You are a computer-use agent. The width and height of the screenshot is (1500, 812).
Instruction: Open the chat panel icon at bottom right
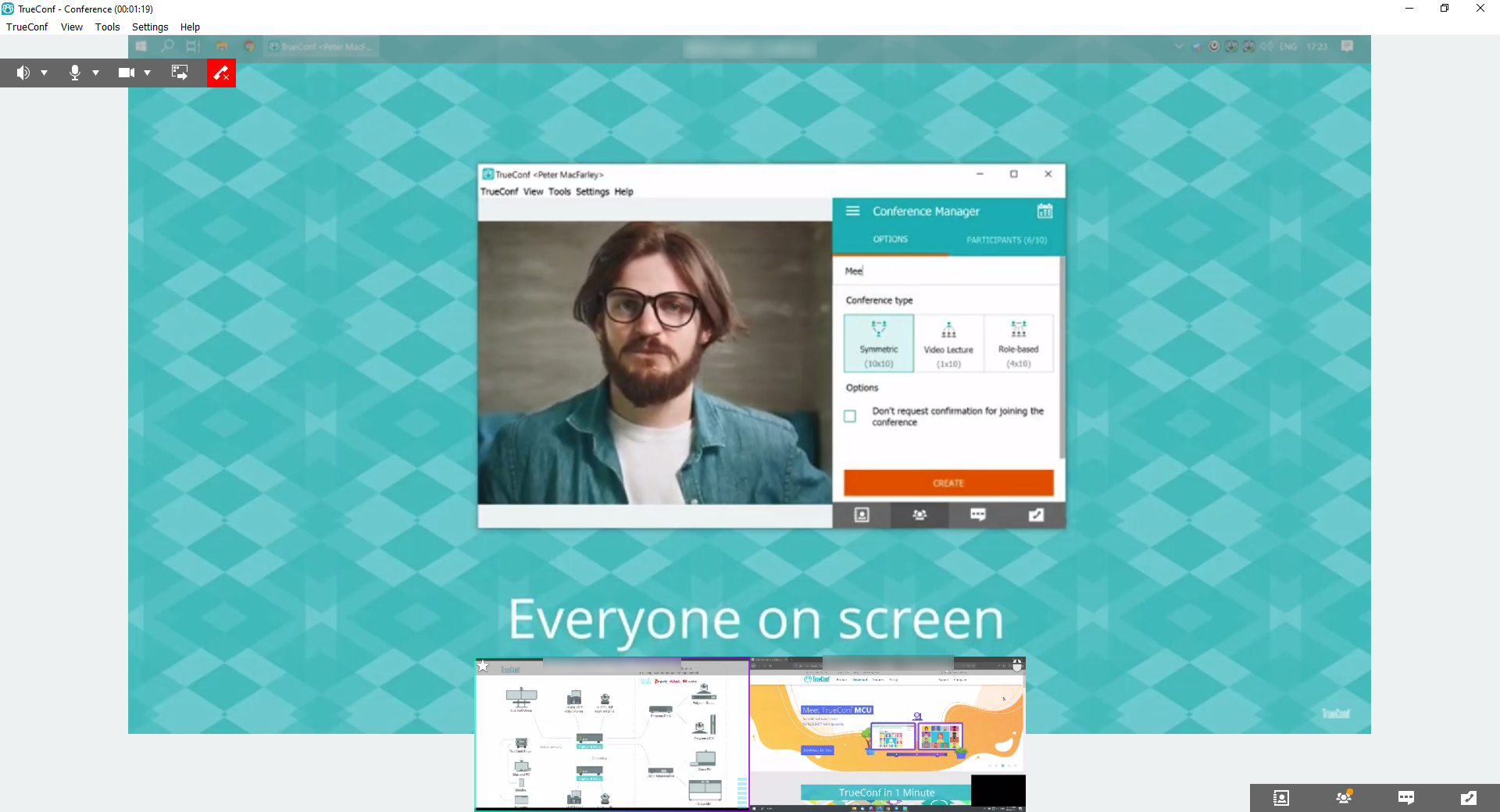click(x=1406, y=798)
